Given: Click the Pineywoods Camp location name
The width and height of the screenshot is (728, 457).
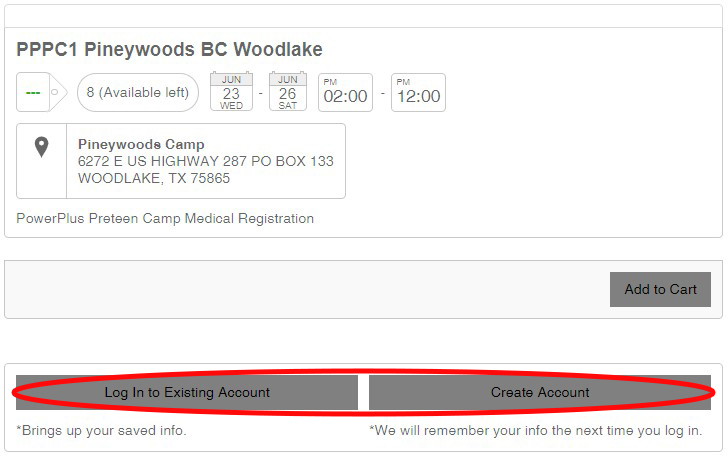Looking at the screenshot, I should click(141, 144).
